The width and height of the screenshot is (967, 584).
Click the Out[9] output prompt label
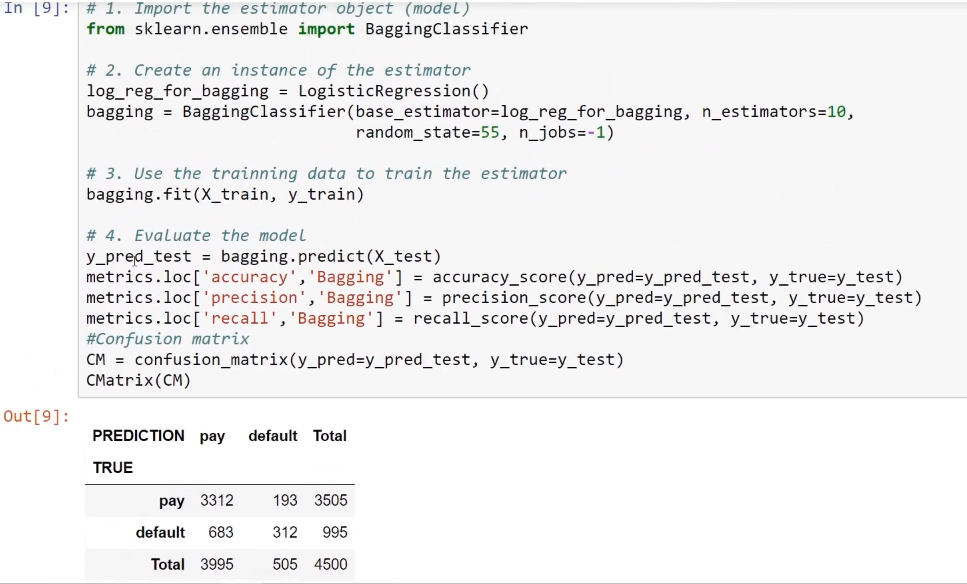tap(36, 416)
